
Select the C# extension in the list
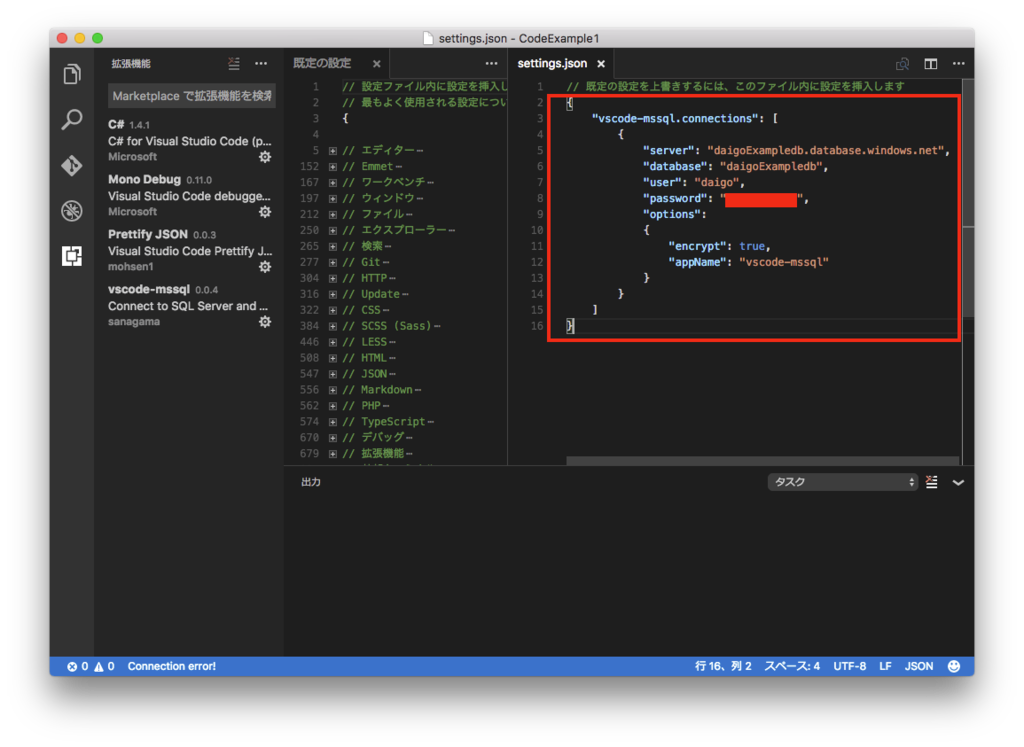pyautogui.click(x=190, y=140)
